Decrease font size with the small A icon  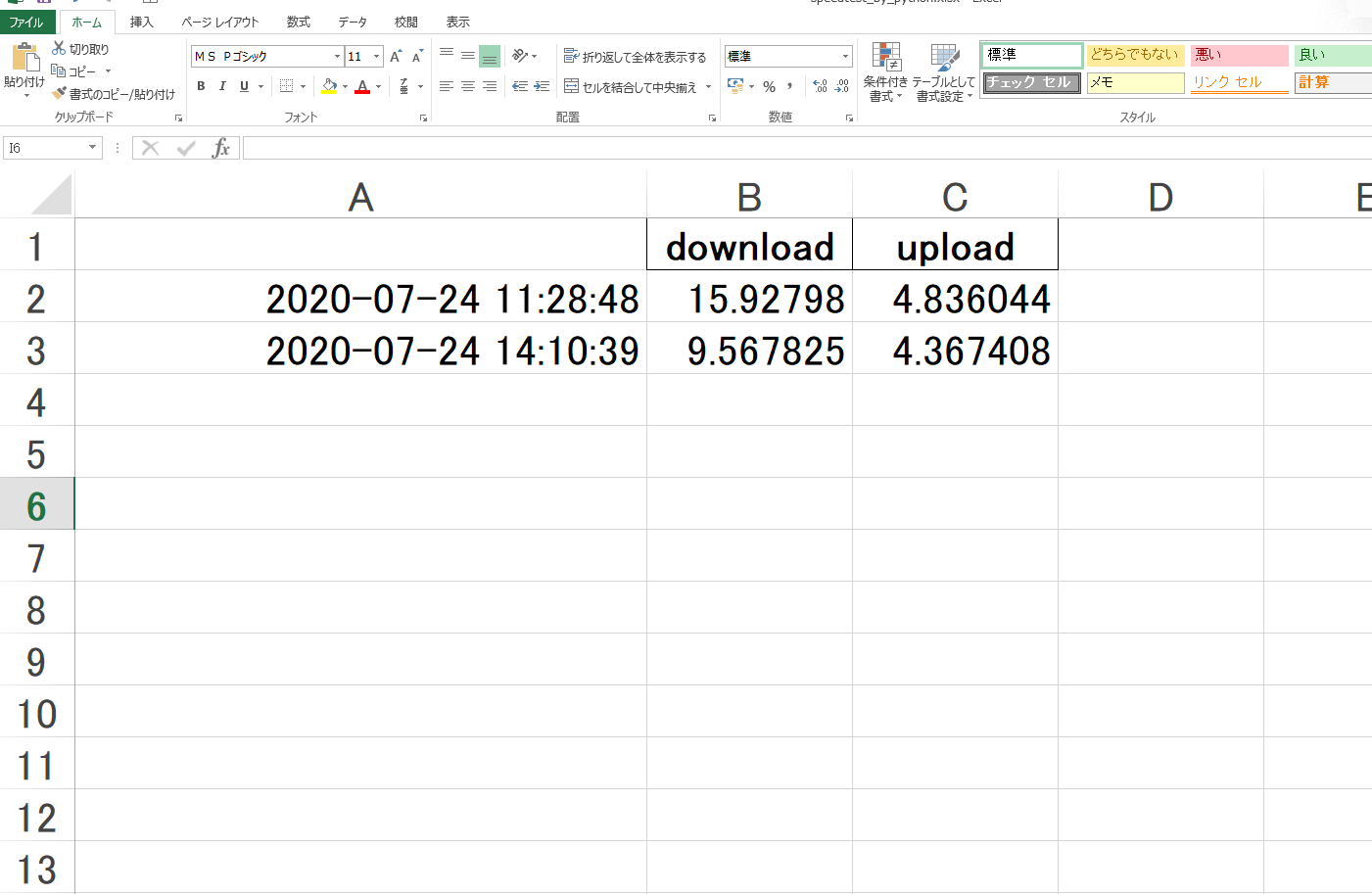point(417,57)
